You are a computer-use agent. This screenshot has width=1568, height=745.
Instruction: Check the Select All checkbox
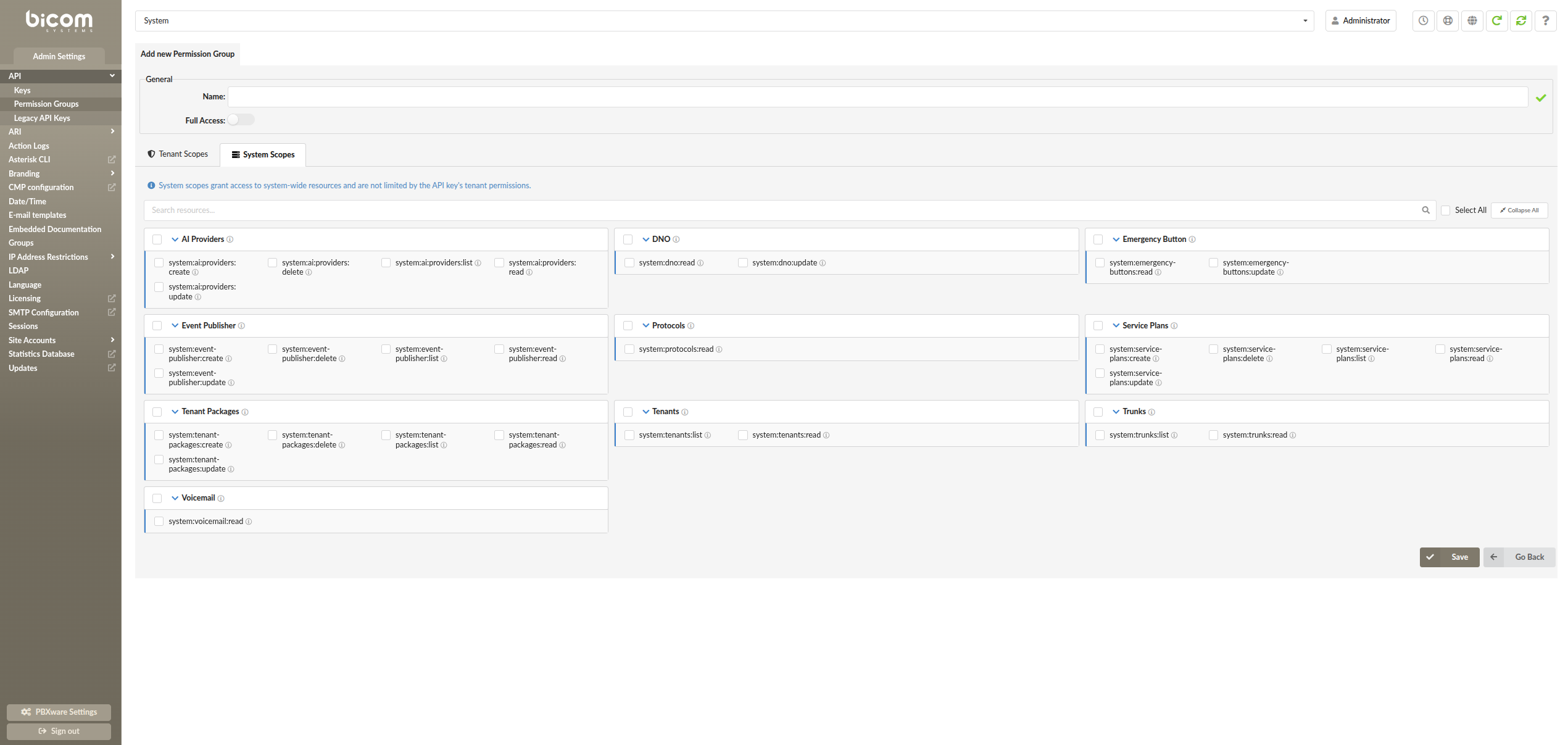1445,210
